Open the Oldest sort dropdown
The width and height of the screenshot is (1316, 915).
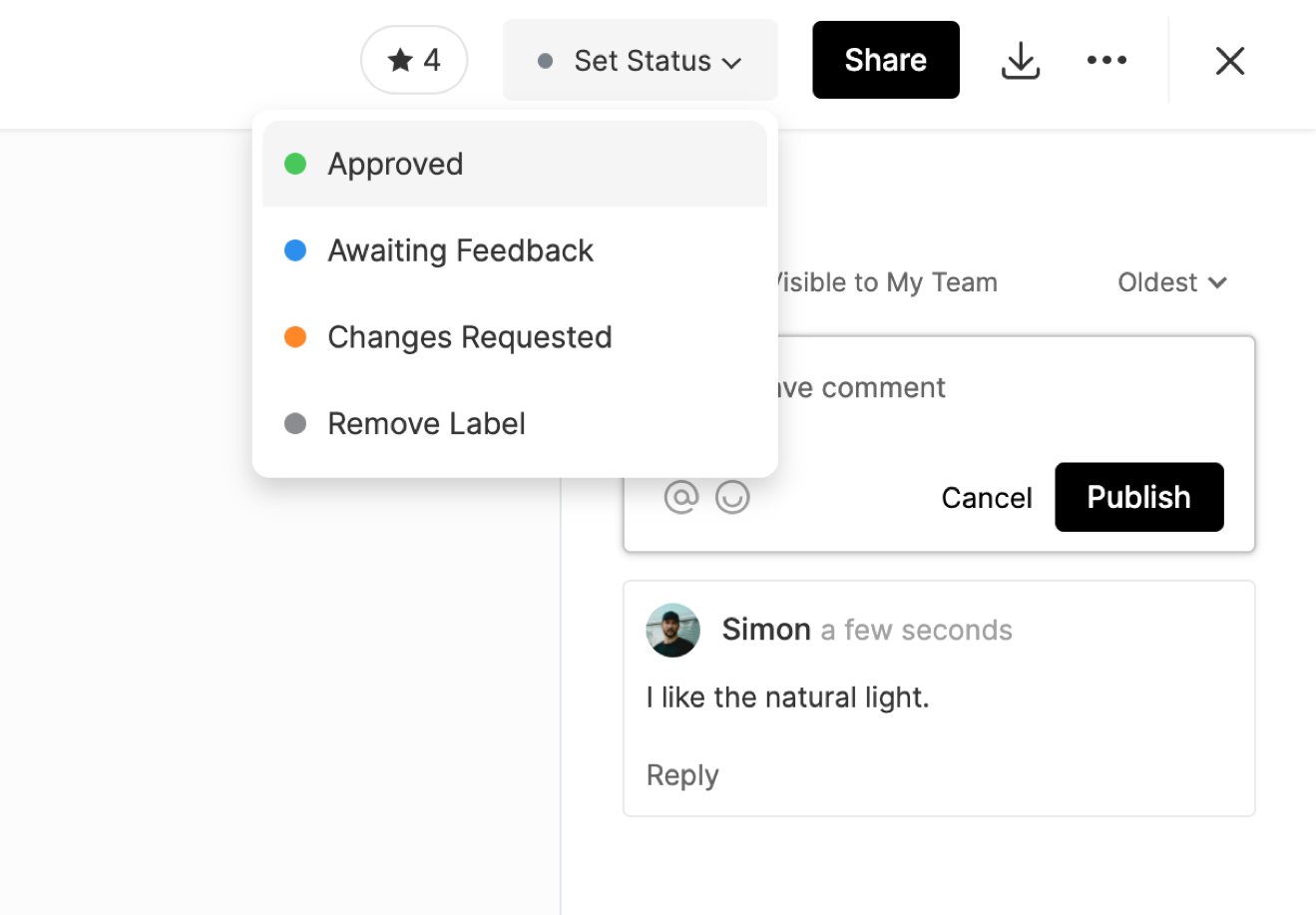(x=1171, y=282)
